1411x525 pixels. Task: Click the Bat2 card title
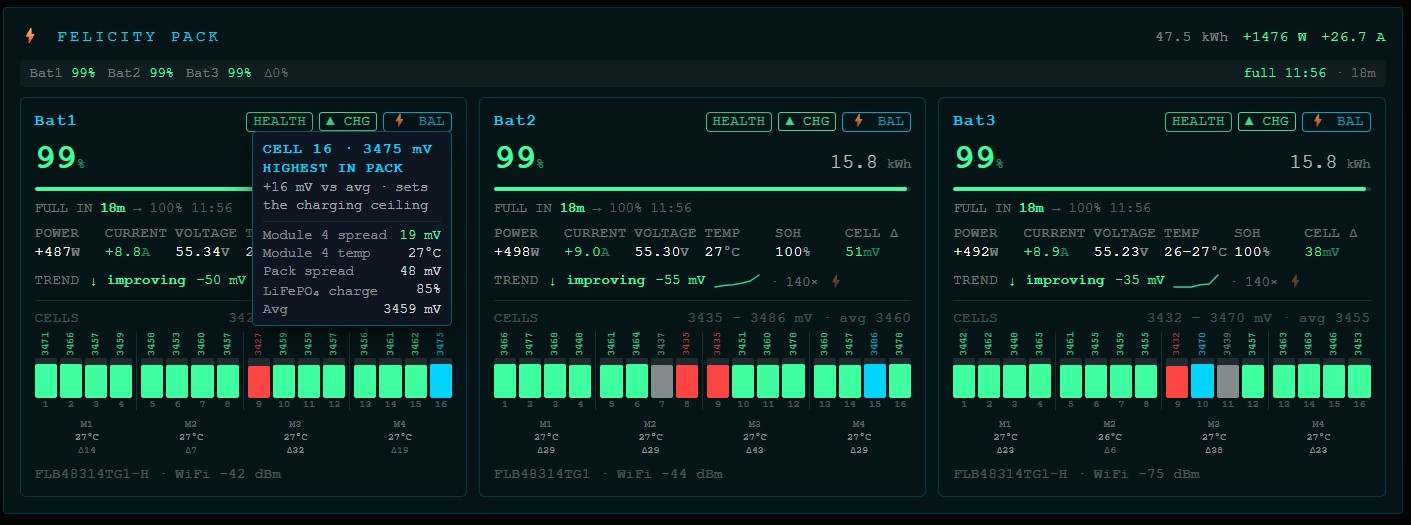[514, 121]
